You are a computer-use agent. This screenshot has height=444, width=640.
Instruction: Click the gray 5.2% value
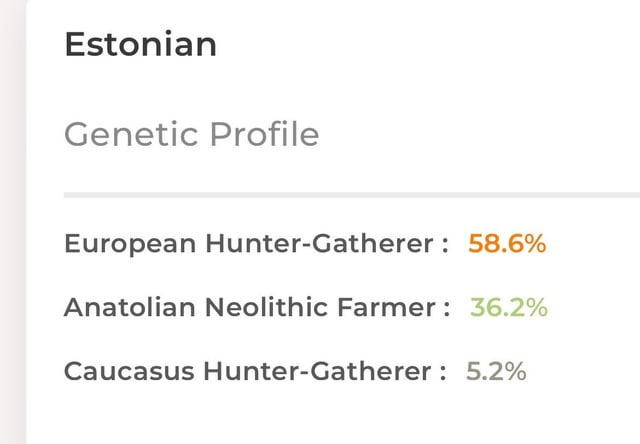point(496,371)
